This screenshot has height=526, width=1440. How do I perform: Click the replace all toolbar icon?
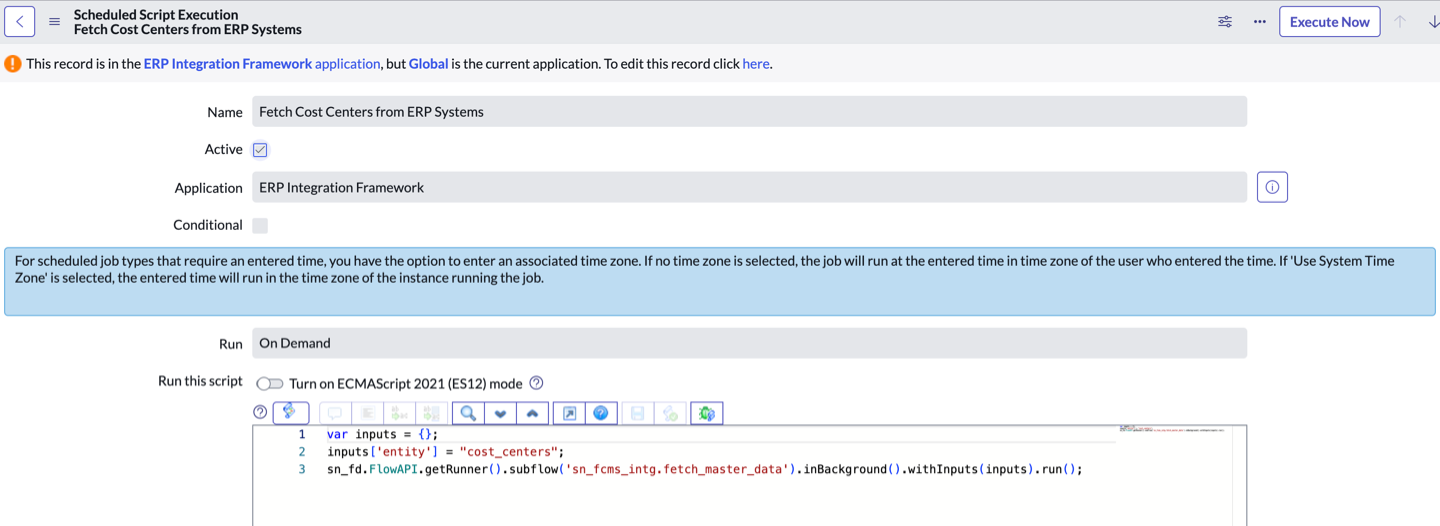click(x=431, y=413)
